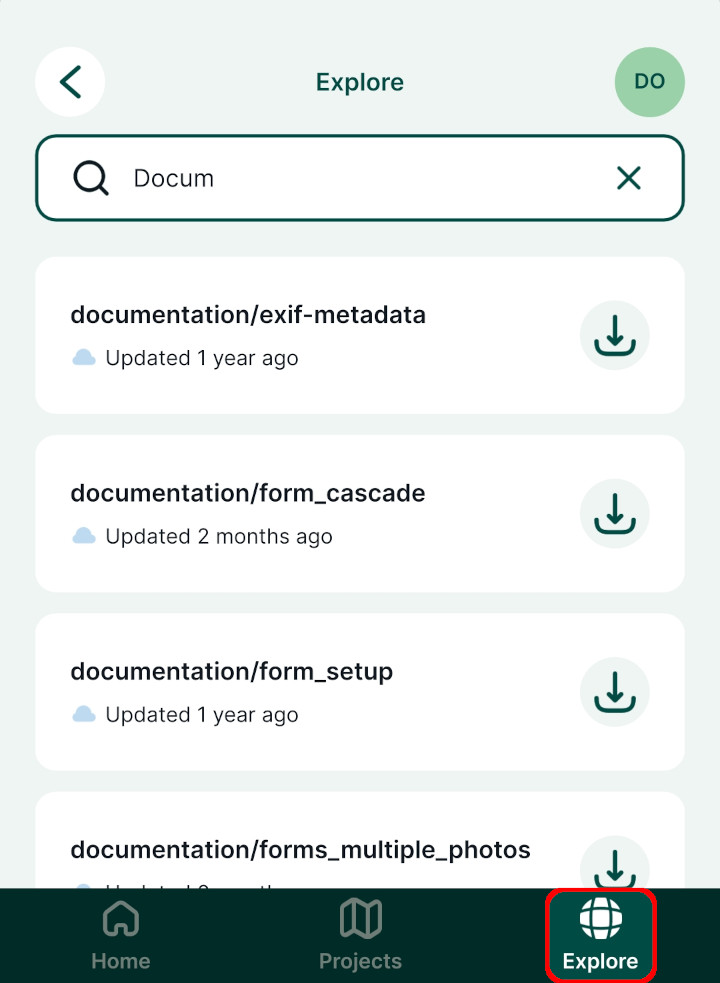
Task: Download documentation/exif-metadata project
Action: tap(615, 335)
